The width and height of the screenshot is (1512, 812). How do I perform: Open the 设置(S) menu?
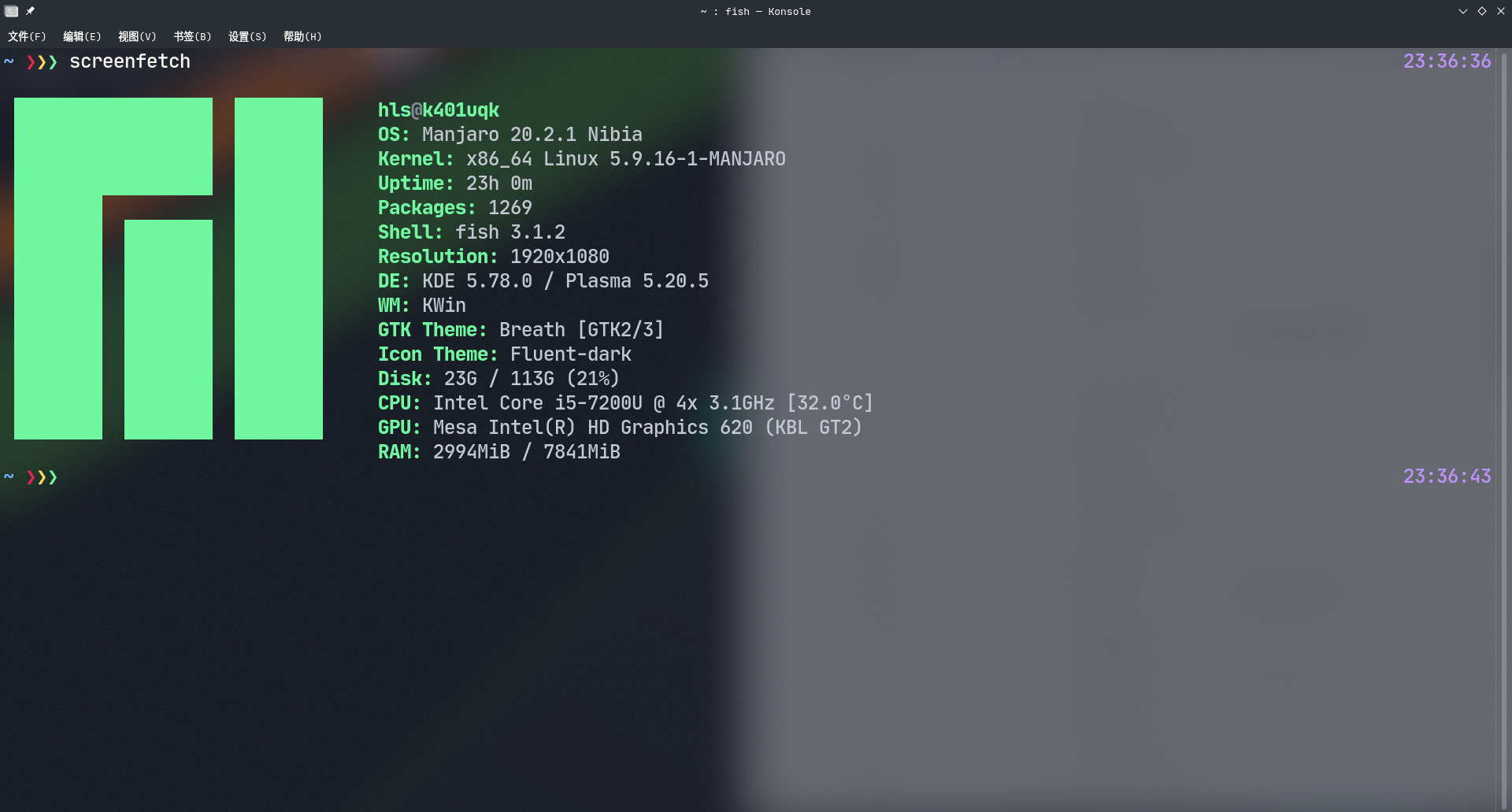pyautogui.click(x=247, y=36)
